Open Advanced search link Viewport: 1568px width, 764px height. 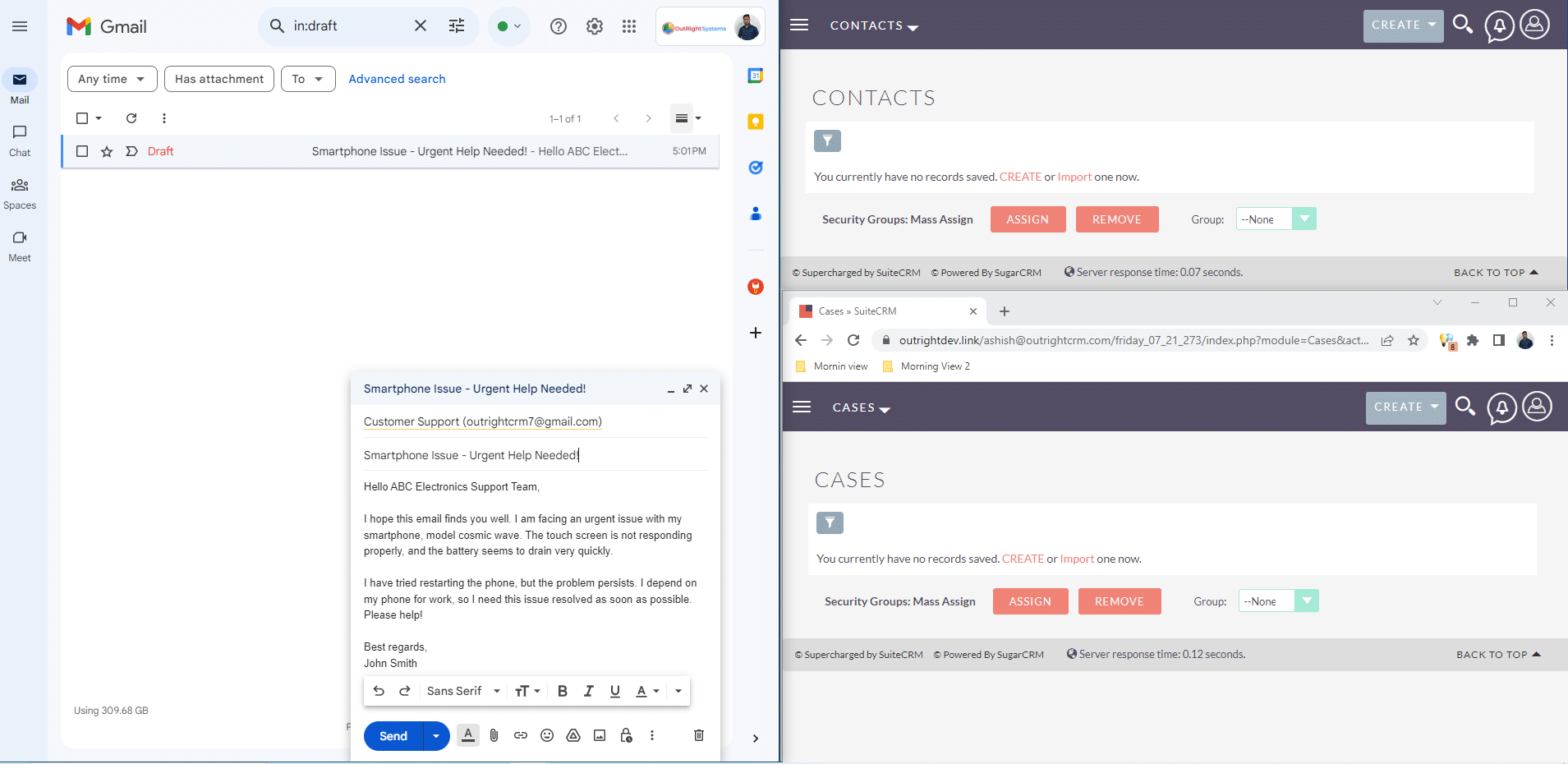tap(397, 79)
